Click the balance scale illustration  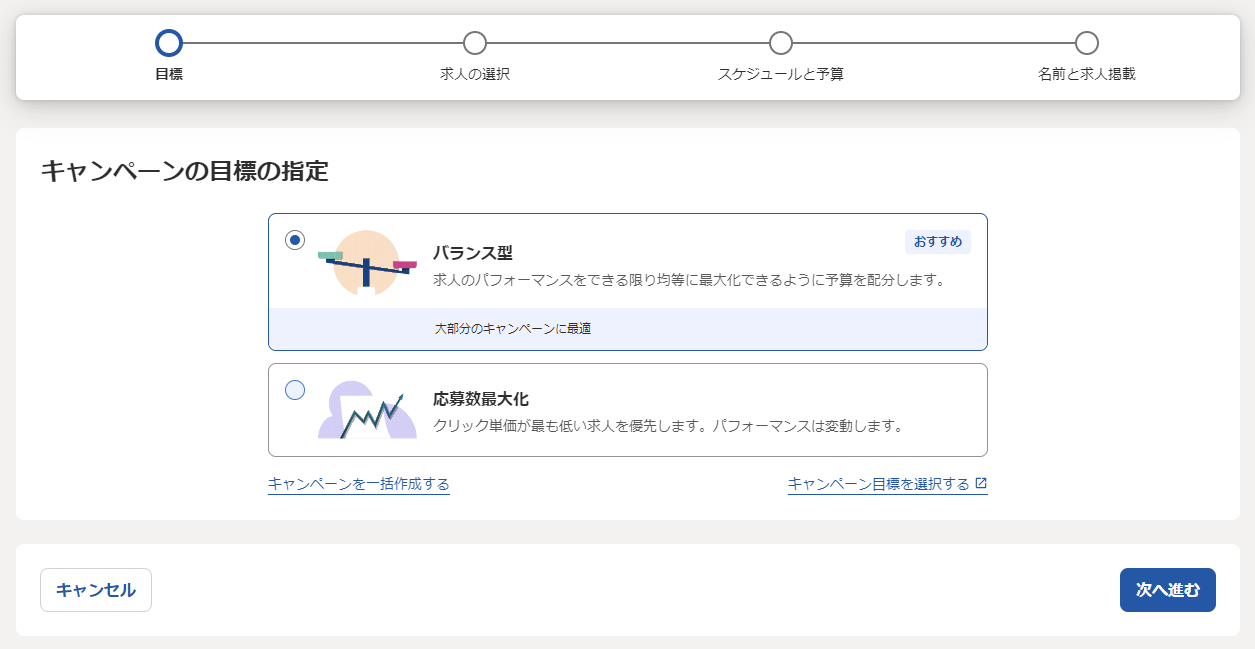coord(367,264)
